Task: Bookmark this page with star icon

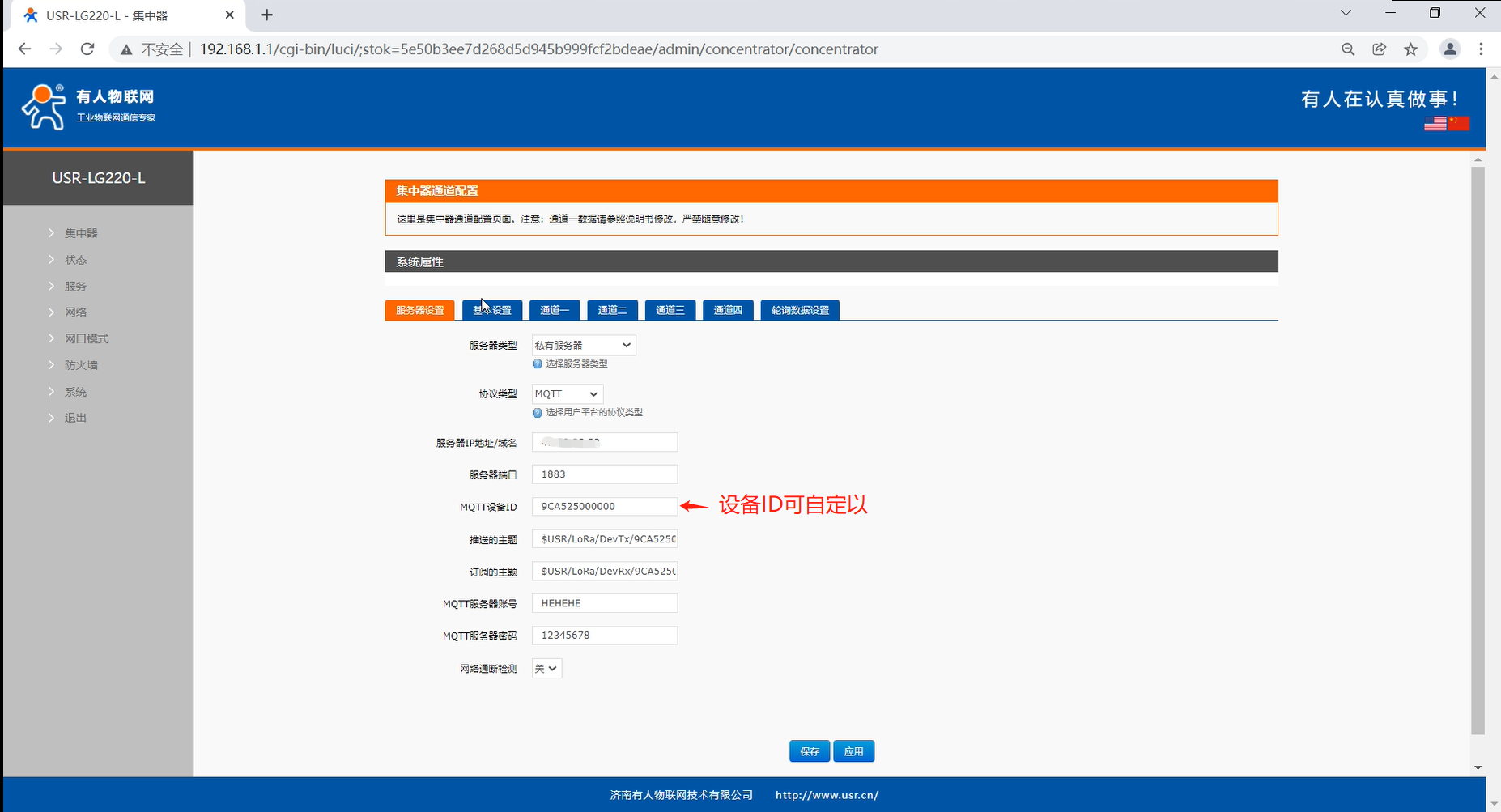Action: point(1411,49)
